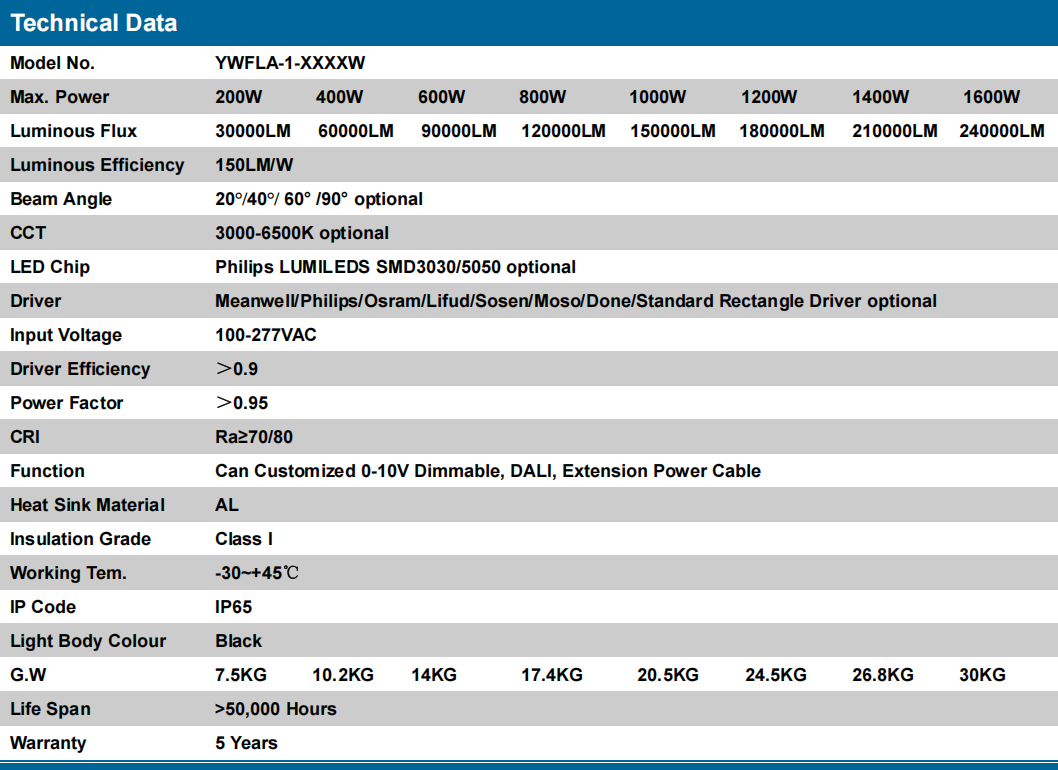Click the 200W max power value
Viewport: 1058px width, 770px height.
point(239,97)
